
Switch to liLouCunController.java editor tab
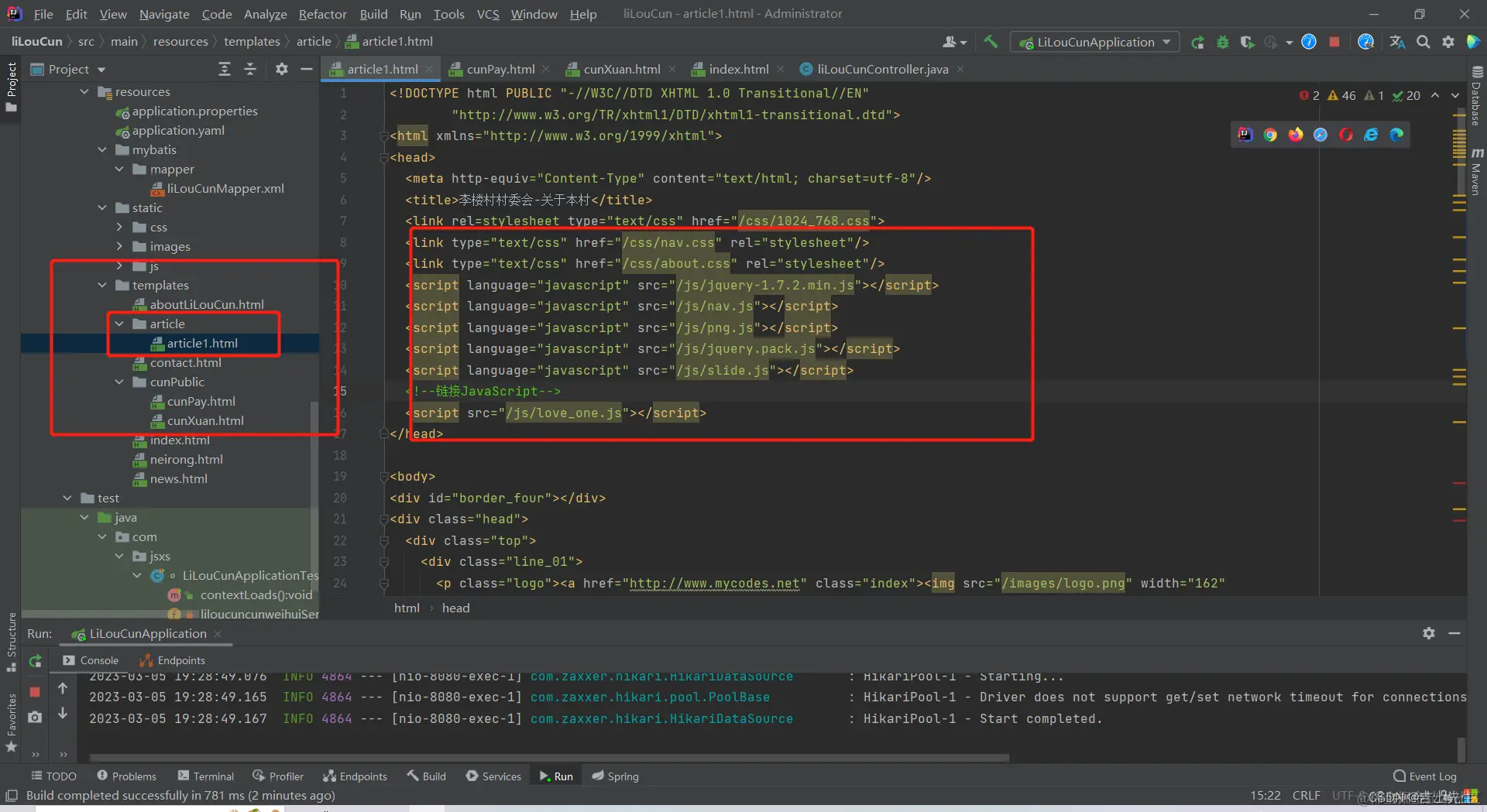(x=881, y=69)
